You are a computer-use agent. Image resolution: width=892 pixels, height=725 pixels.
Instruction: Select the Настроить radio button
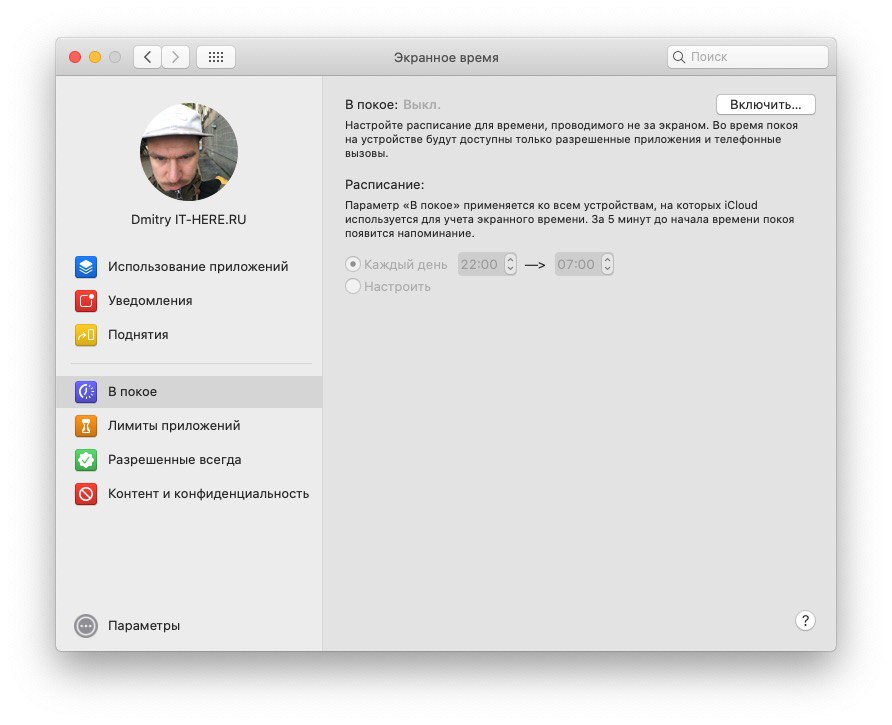coord(352,287)
